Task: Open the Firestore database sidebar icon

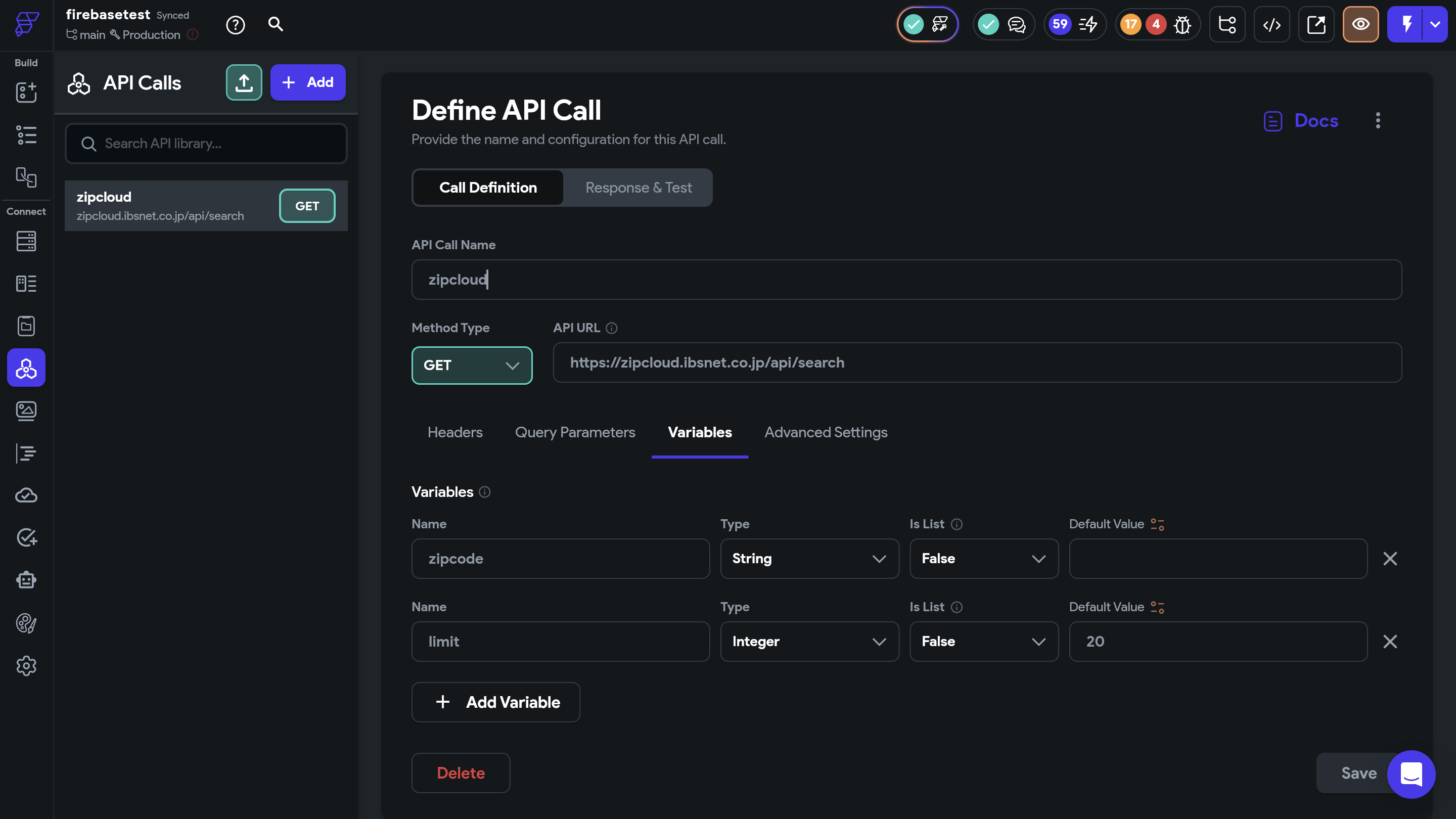Action: pos(26,241)
